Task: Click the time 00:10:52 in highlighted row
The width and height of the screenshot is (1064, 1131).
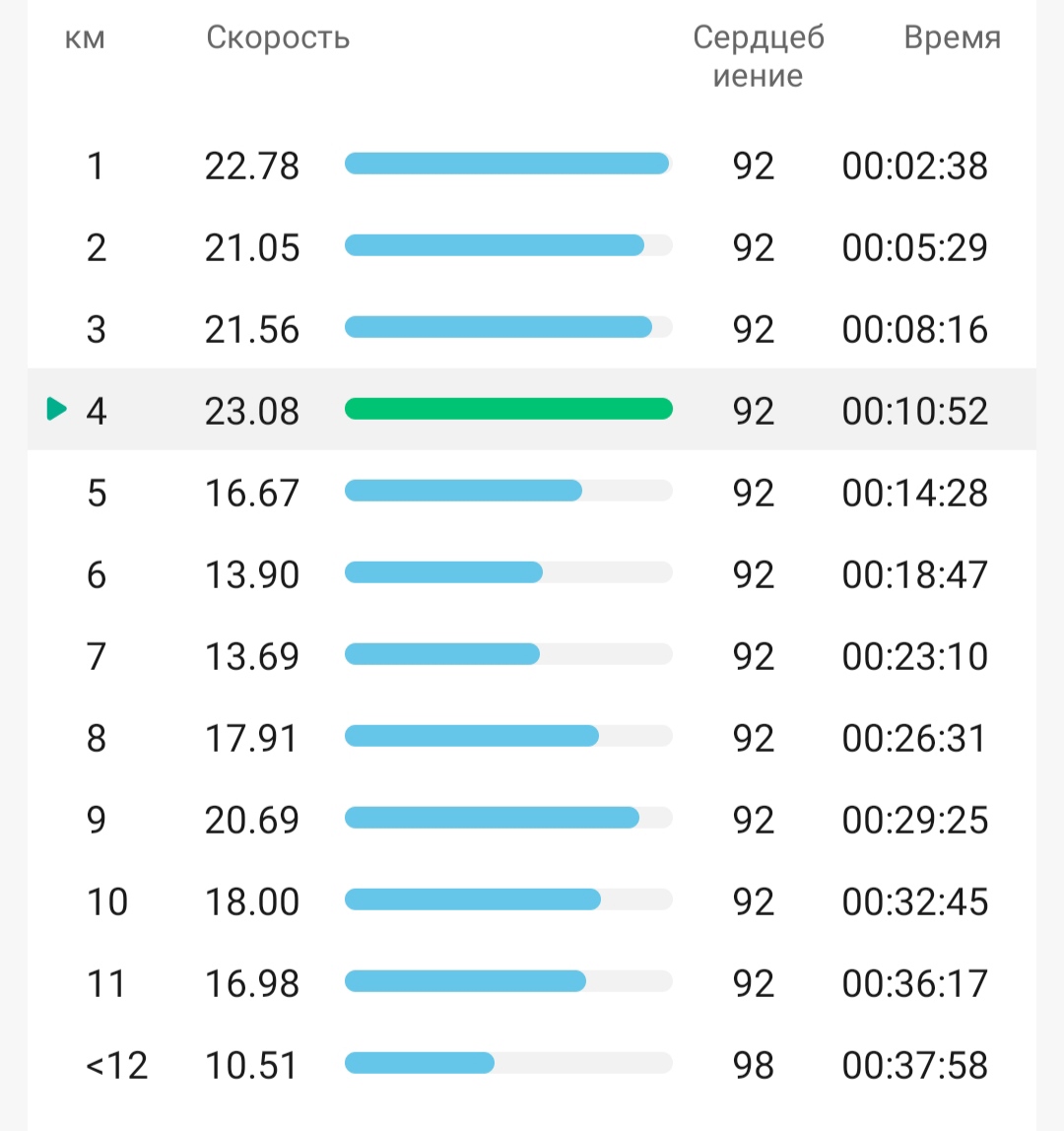Action: pos(914,411)
